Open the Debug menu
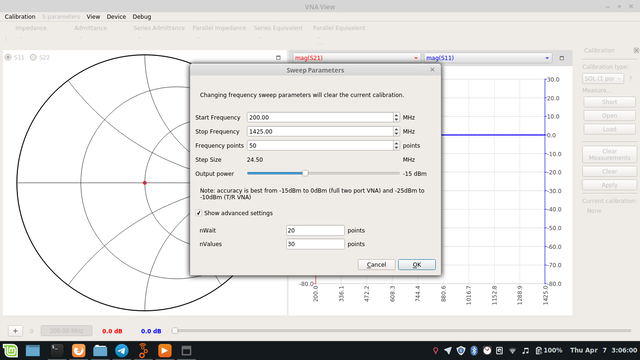The height and width of the screenshot is (360, 640). pos(142,17)
